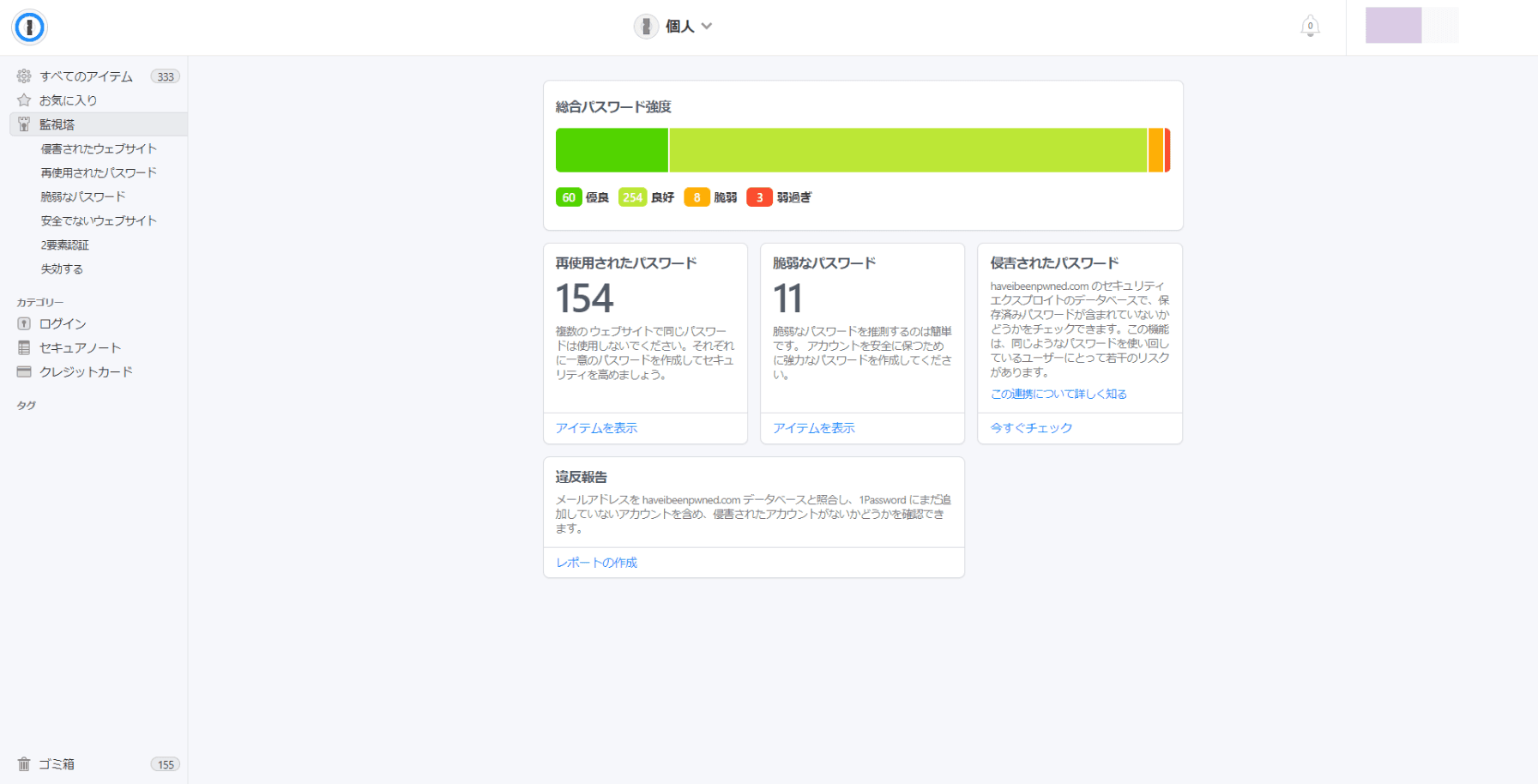Click the secure note icon
This screenshot has height=784, width=1538.
(x=24, y=347)
